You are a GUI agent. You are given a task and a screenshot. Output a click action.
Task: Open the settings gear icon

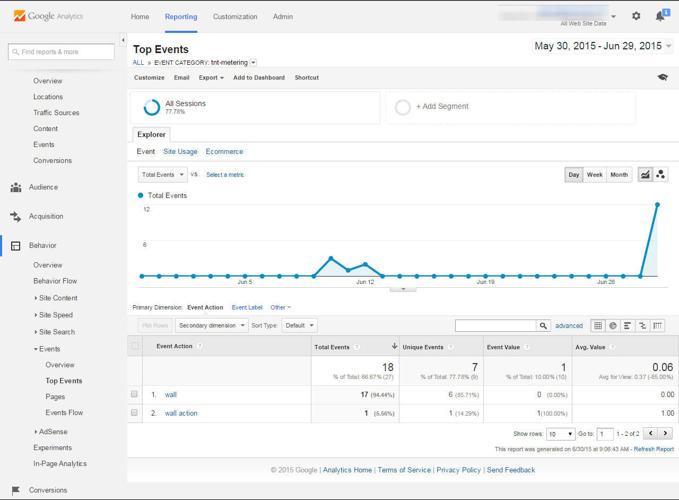(636, 16)
